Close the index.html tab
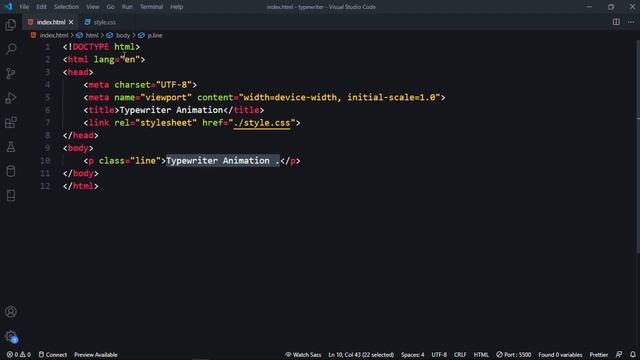The height and width of the screenshot is (360, 640). (x=71, y=22)
